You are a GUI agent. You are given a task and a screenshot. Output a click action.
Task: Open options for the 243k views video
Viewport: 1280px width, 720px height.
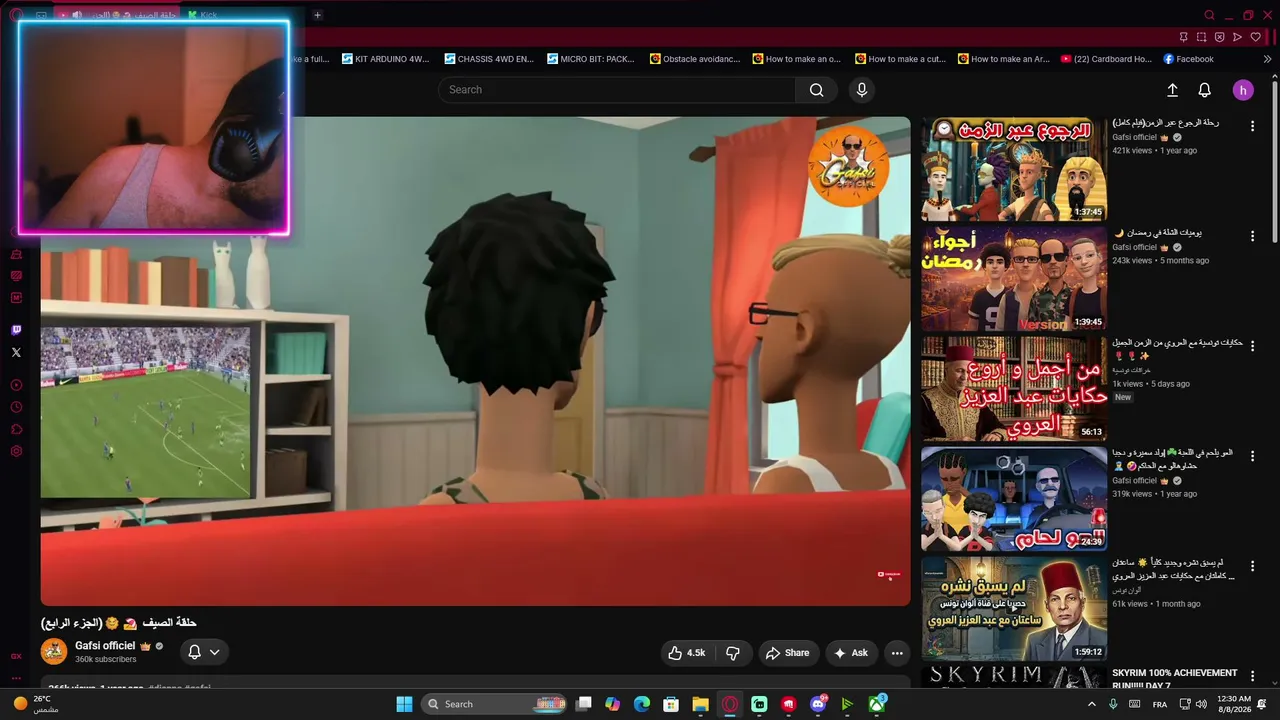[x=1252, y=236]
